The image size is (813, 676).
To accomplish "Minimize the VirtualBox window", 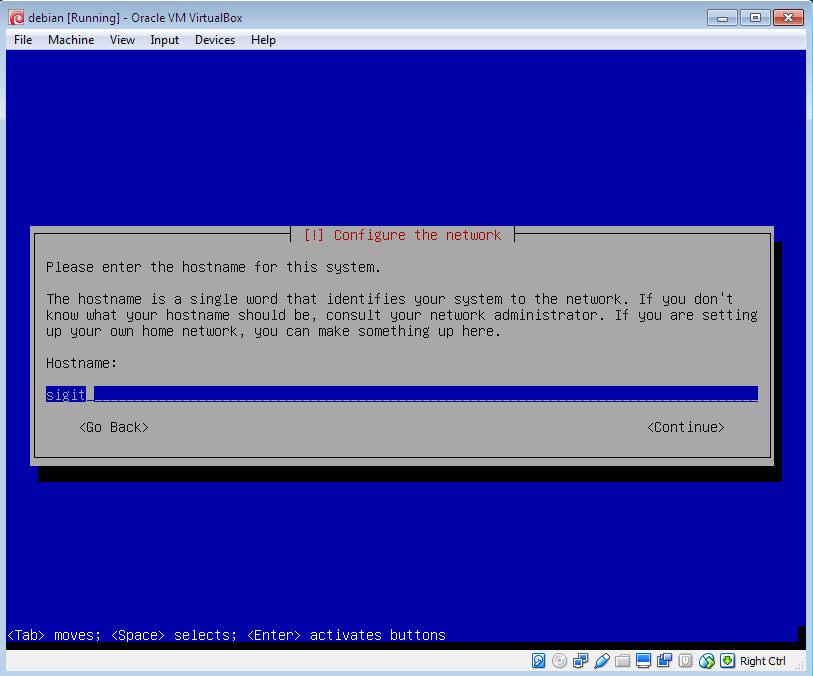I will tap(722, 18).
